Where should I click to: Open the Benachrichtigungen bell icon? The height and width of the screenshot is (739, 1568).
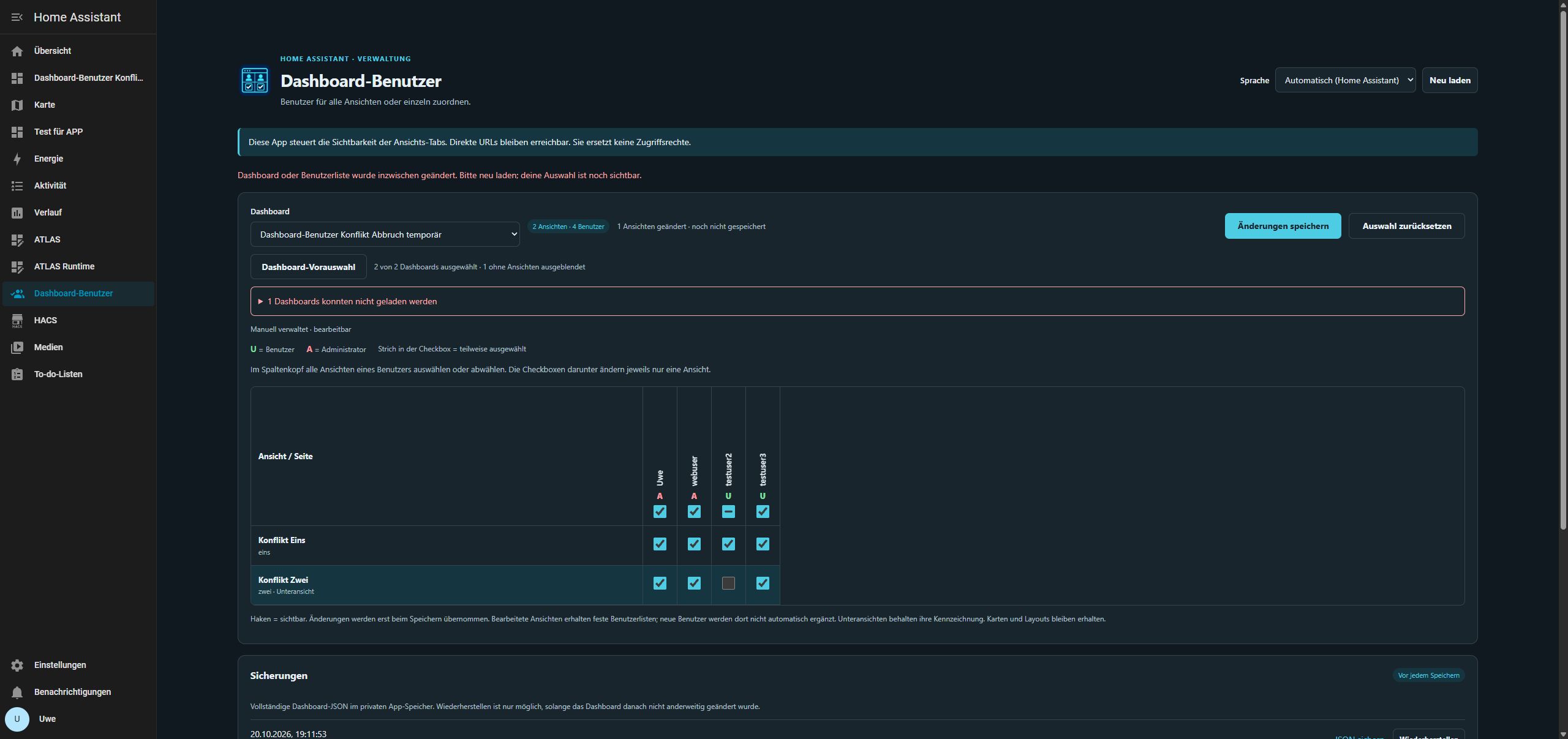tap(17, 692)
